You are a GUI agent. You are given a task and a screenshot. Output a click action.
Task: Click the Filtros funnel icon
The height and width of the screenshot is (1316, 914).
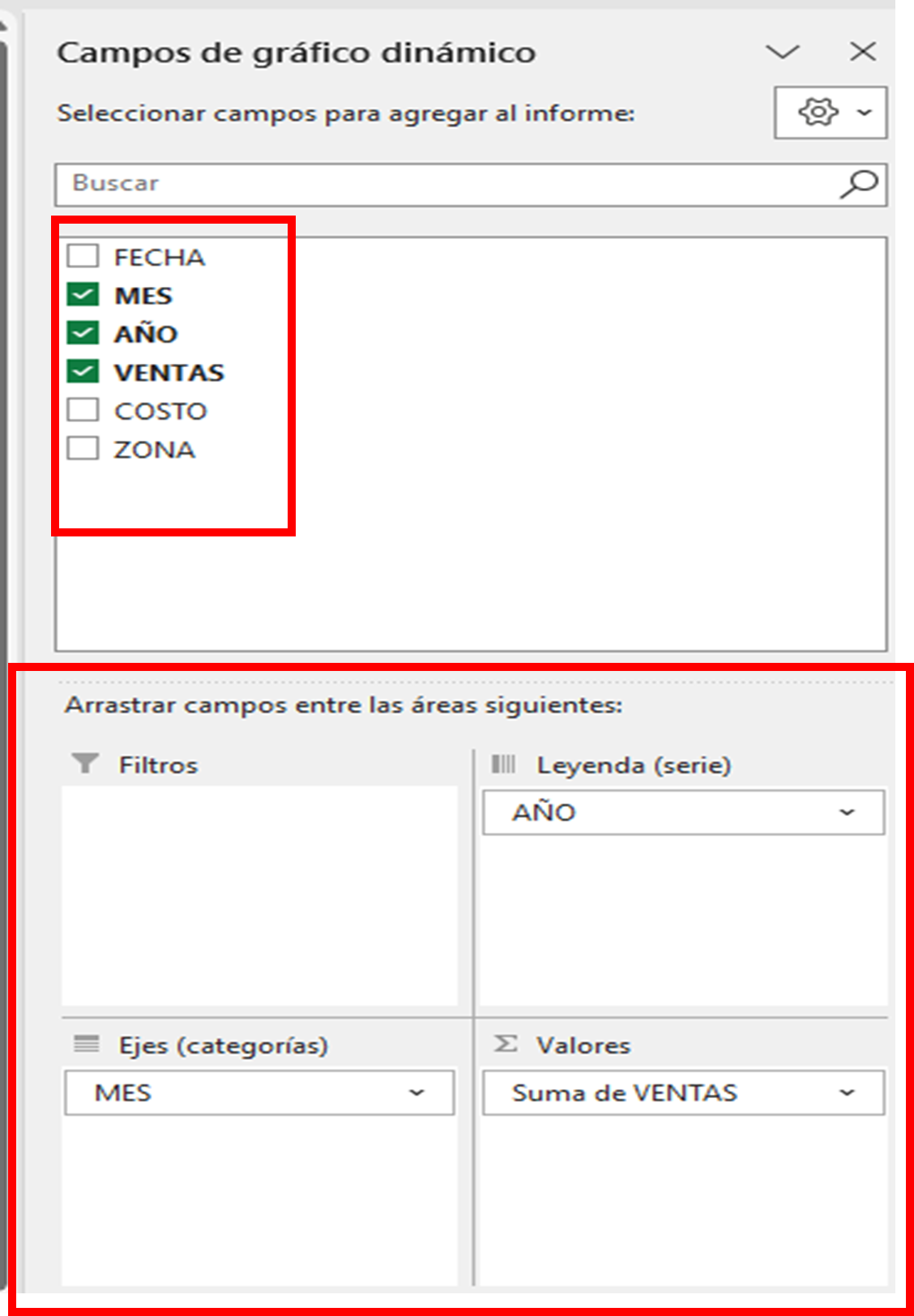pyautogui.click(x=85, y=764)
